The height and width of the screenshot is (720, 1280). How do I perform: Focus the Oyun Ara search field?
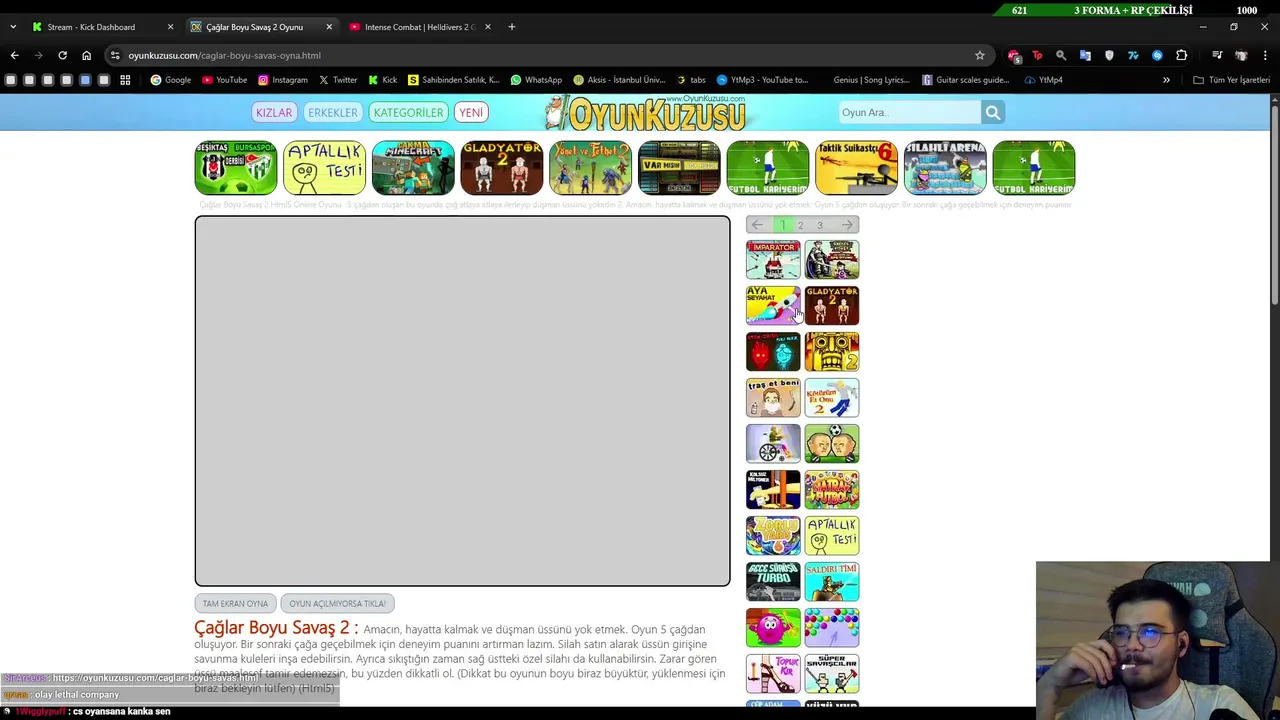point(909,113)
